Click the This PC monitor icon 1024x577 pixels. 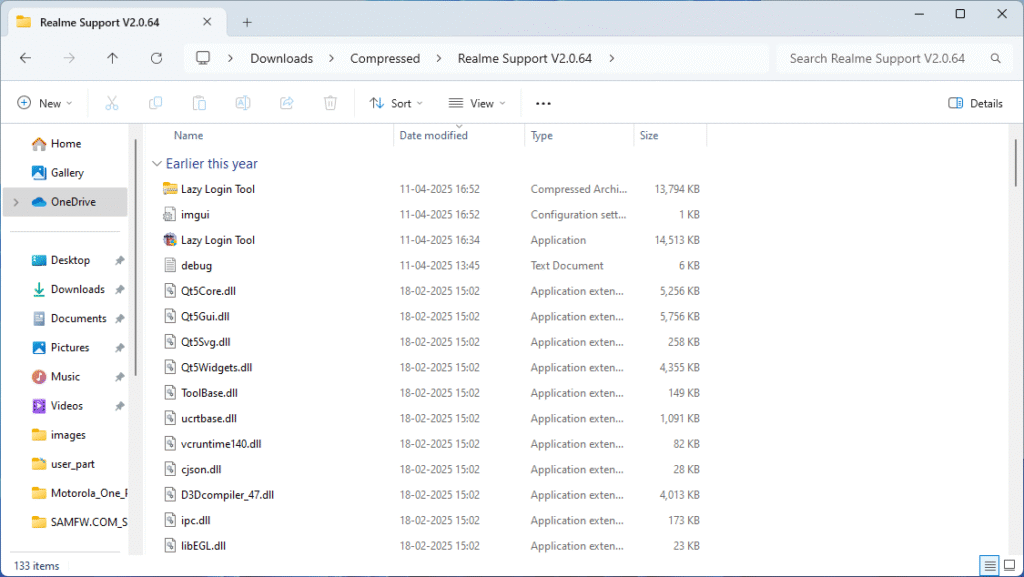point(203,58)
